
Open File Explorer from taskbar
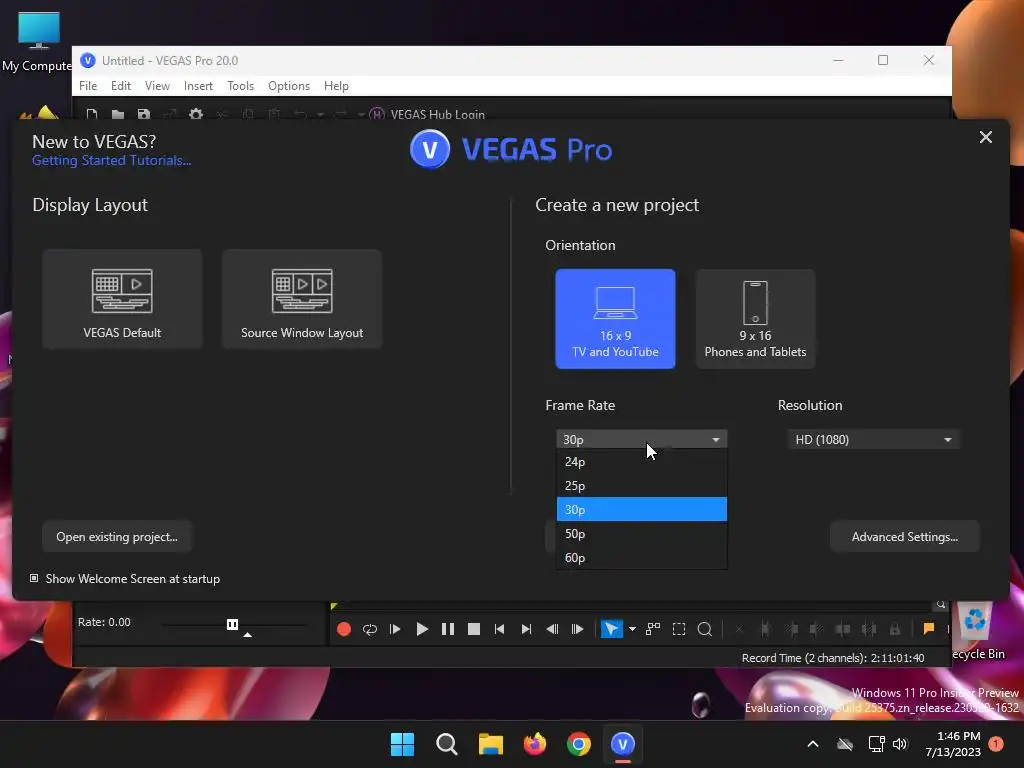490,744
